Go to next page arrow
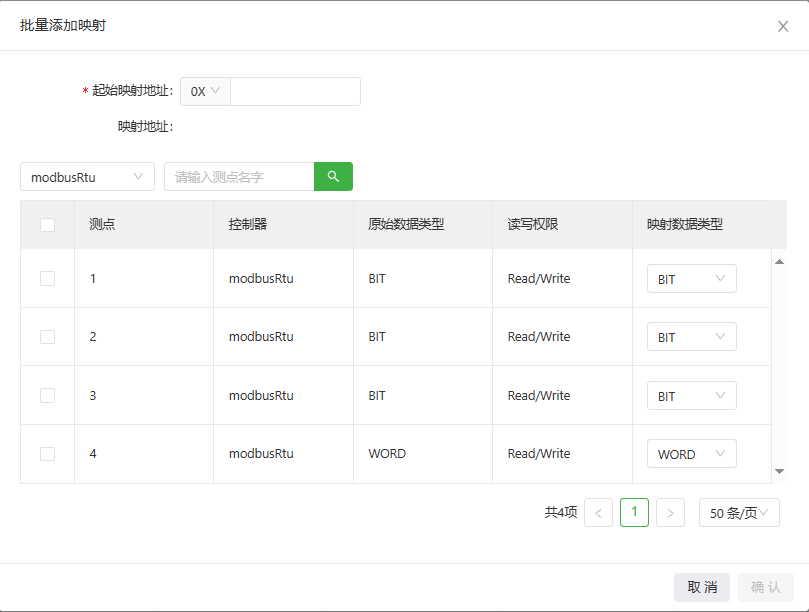The width and height of the screenshot is (809, 612). click(x=670, y=512)
